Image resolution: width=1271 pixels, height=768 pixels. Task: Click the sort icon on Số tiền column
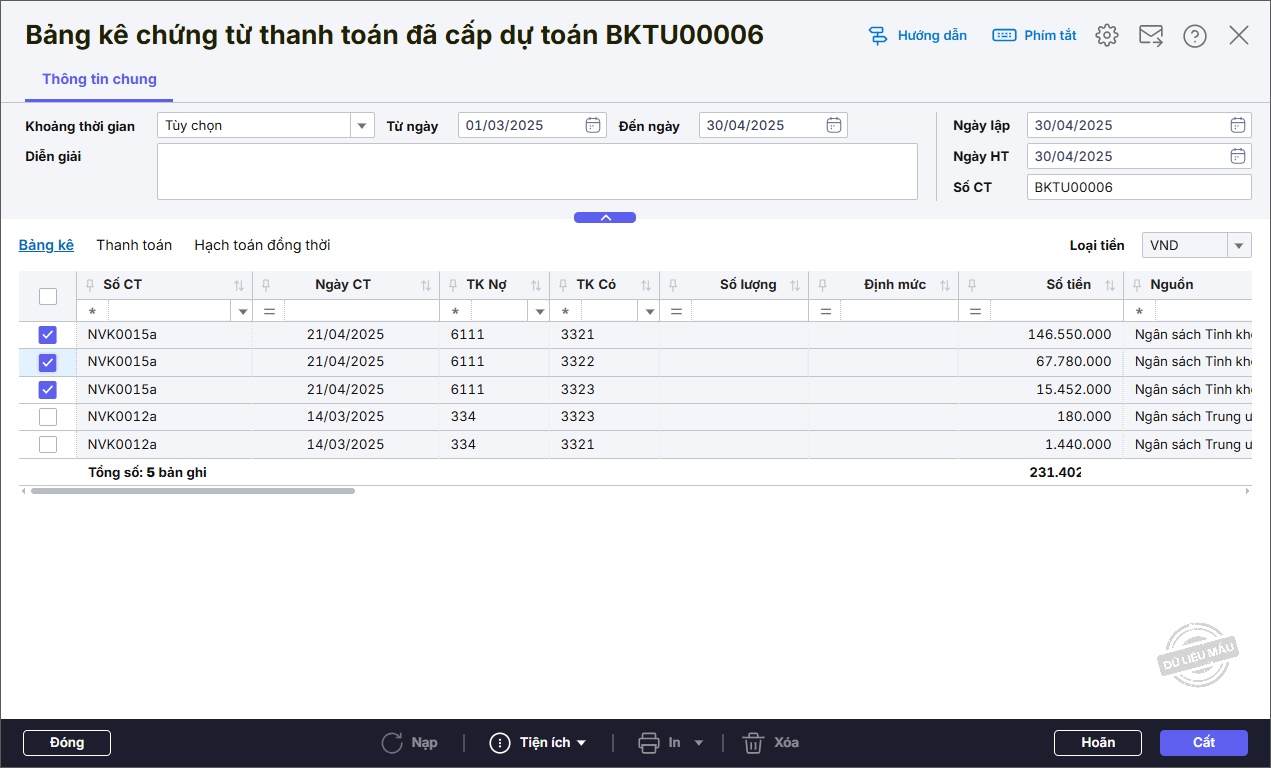click(1110, 285)
